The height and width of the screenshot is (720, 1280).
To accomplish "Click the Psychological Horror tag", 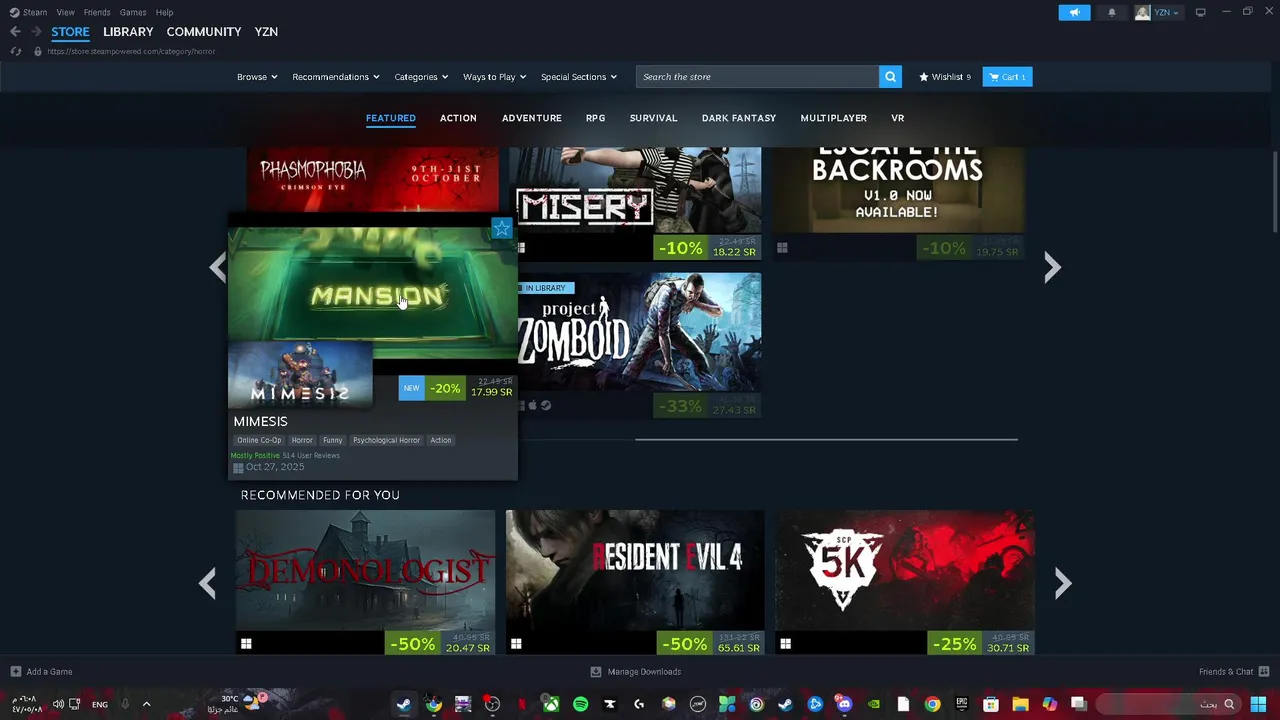I will coord(386,440).
